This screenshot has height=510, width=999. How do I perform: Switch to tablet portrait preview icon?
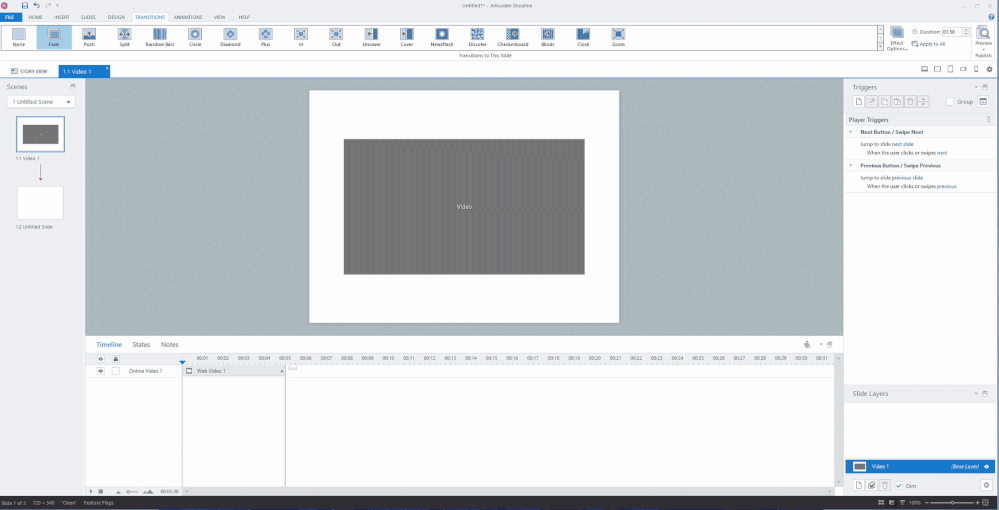tap(950, 69)
